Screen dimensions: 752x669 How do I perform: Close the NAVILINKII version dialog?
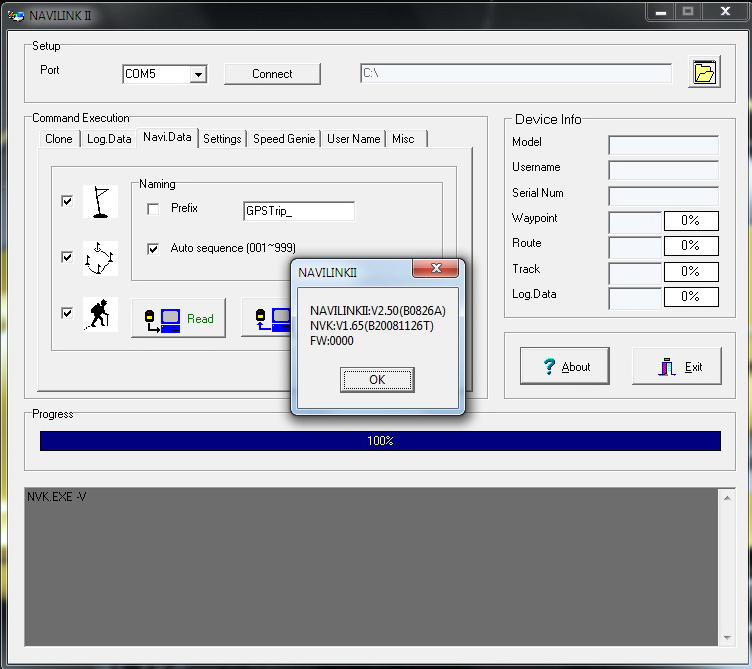436,268
